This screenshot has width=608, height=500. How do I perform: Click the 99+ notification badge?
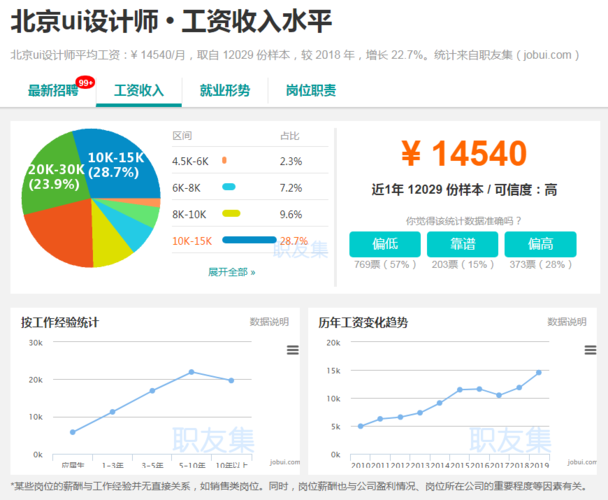click(85, 82)
